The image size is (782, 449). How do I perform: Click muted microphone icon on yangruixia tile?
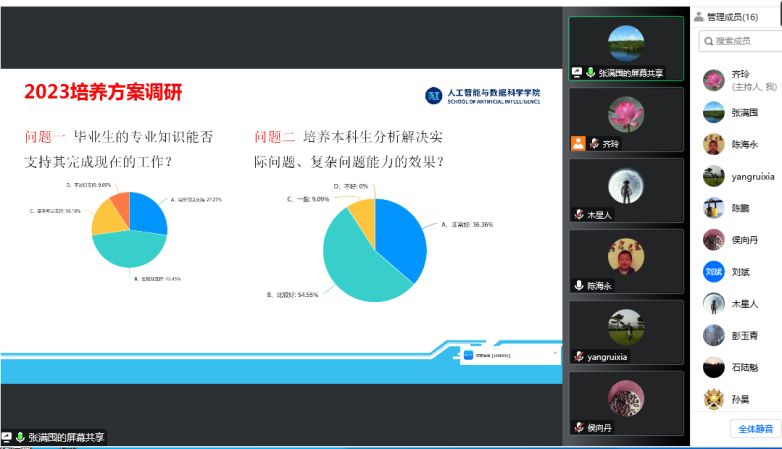click(x=579, y=356)
